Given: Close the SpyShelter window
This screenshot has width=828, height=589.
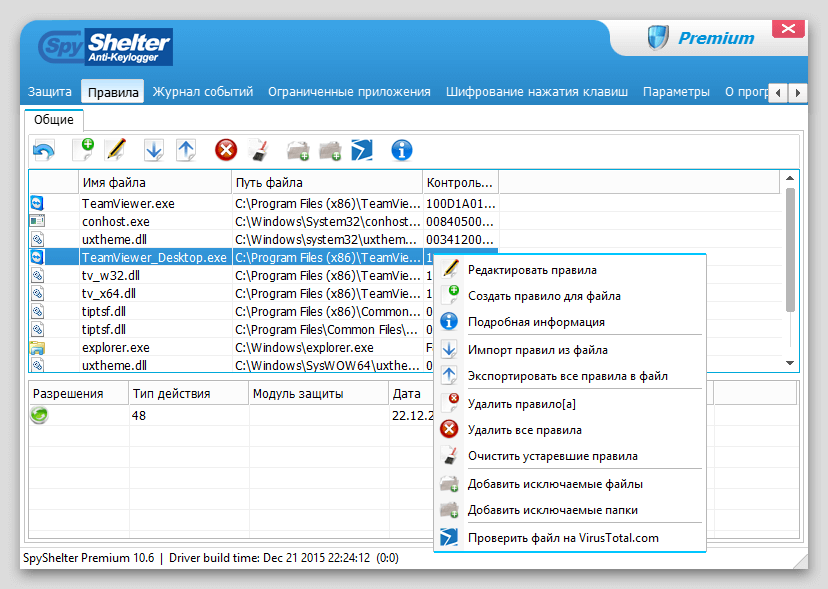Looking at the screenshot, I should tap(788, 29).
